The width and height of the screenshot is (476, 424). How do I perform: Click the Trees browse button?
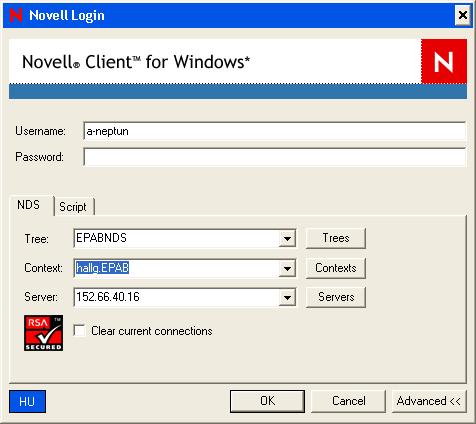coord(336,238)
